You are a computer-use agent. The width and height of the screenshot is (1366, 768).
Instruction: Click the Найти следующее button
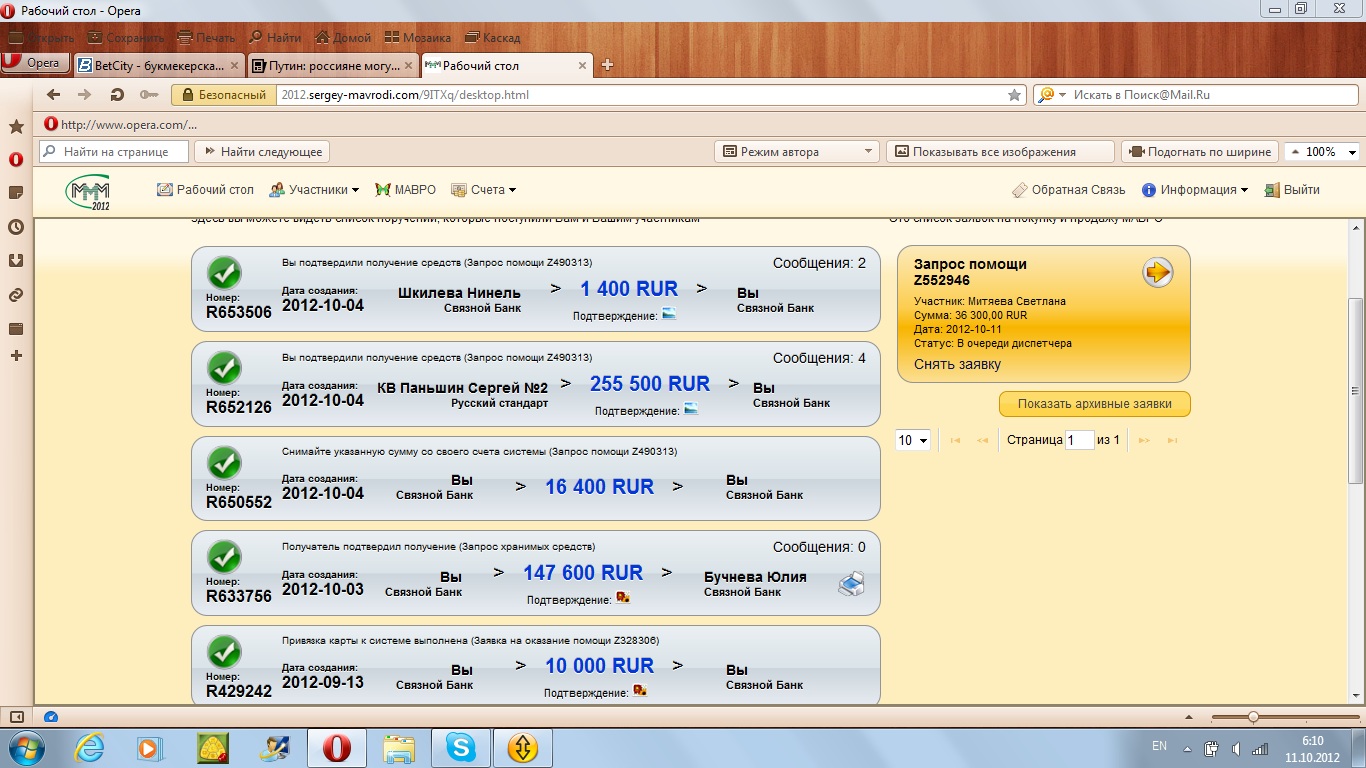click(x=262, y=152)
